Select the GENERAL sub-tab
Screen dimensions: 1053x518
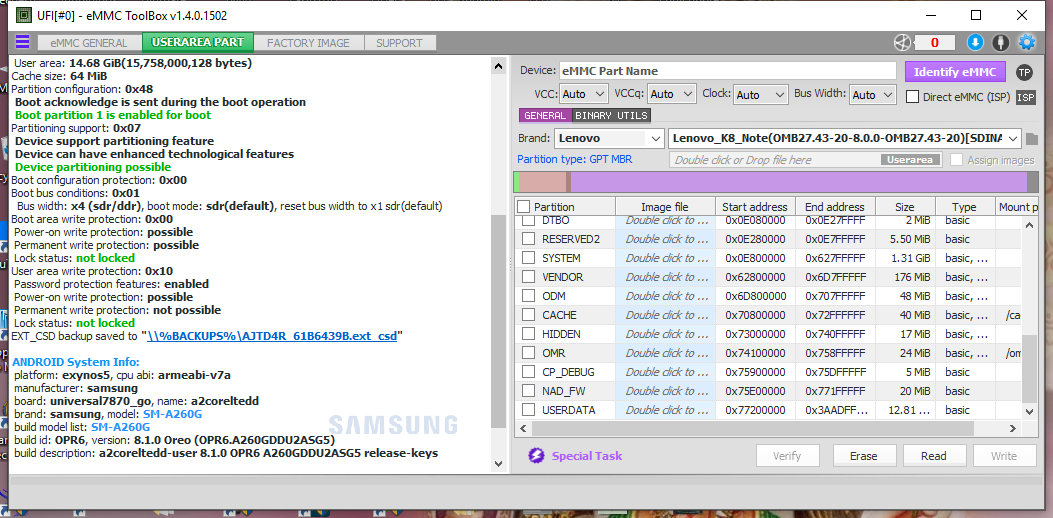[x=545, y=116]
